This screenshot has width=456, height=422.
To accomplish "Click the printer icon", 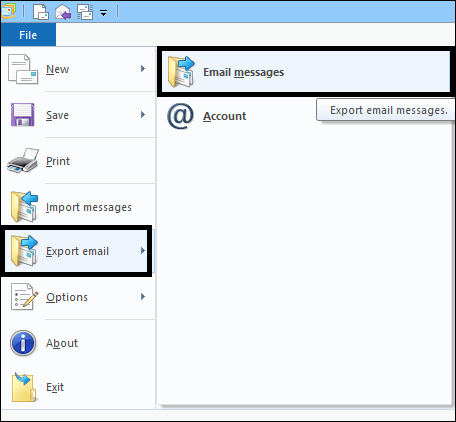I will (x=23, y=161).
